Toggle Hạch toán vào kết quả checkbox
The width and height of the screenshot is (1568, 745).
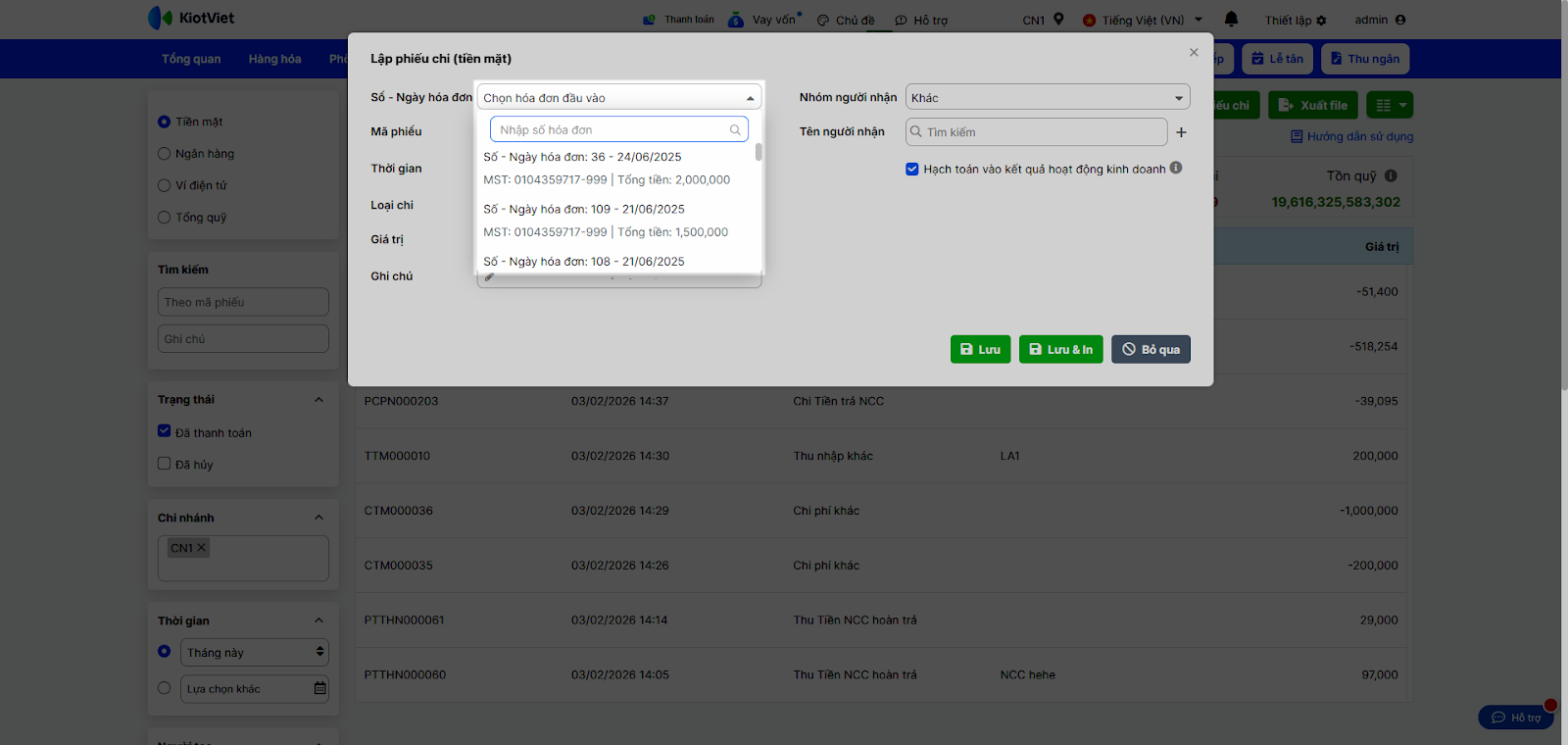tap(912, 169)
